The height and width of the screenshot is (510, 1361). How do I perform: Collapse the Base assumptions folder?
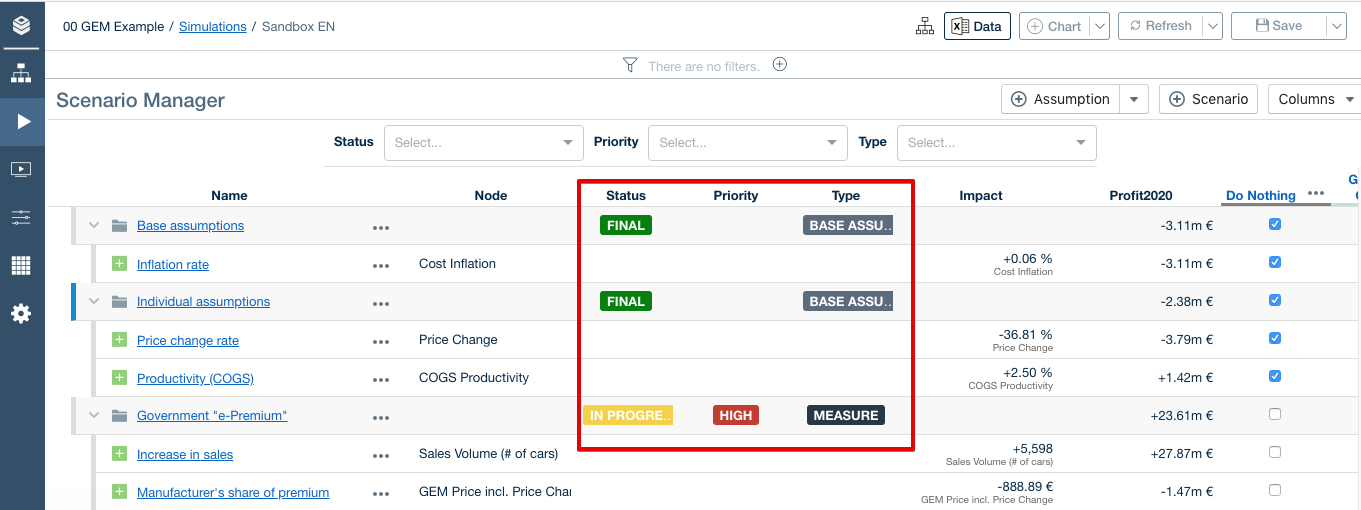[x=95, y=226]
